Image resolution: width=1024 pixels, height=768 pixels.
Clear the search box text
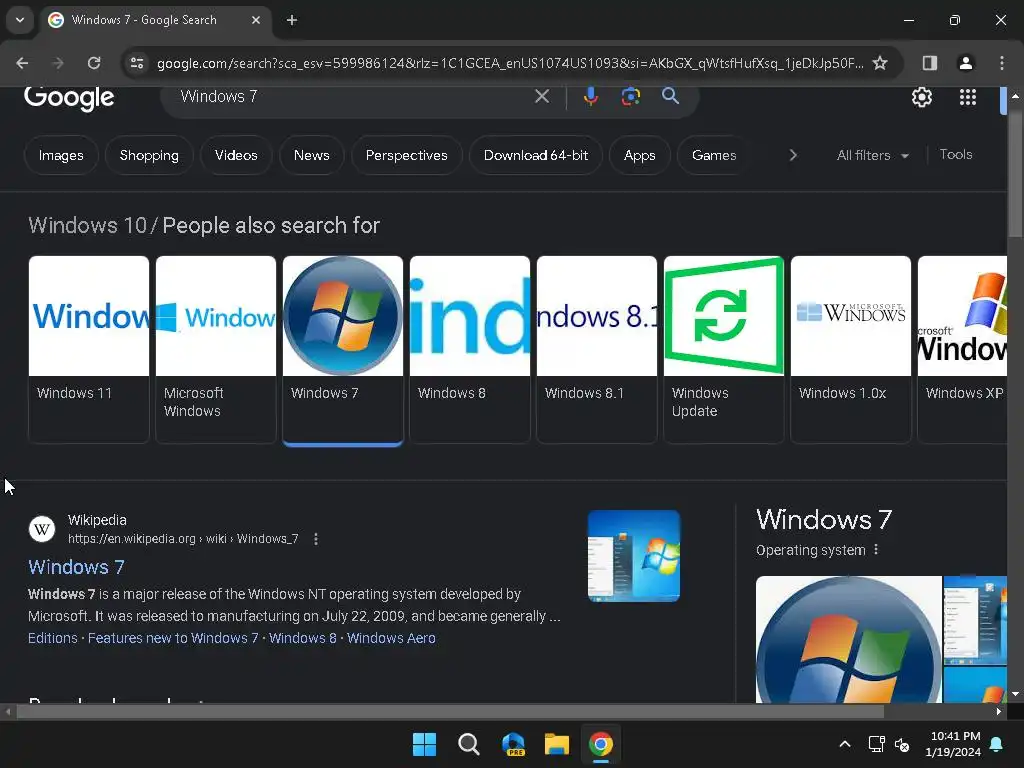click(x=541, y=97)
